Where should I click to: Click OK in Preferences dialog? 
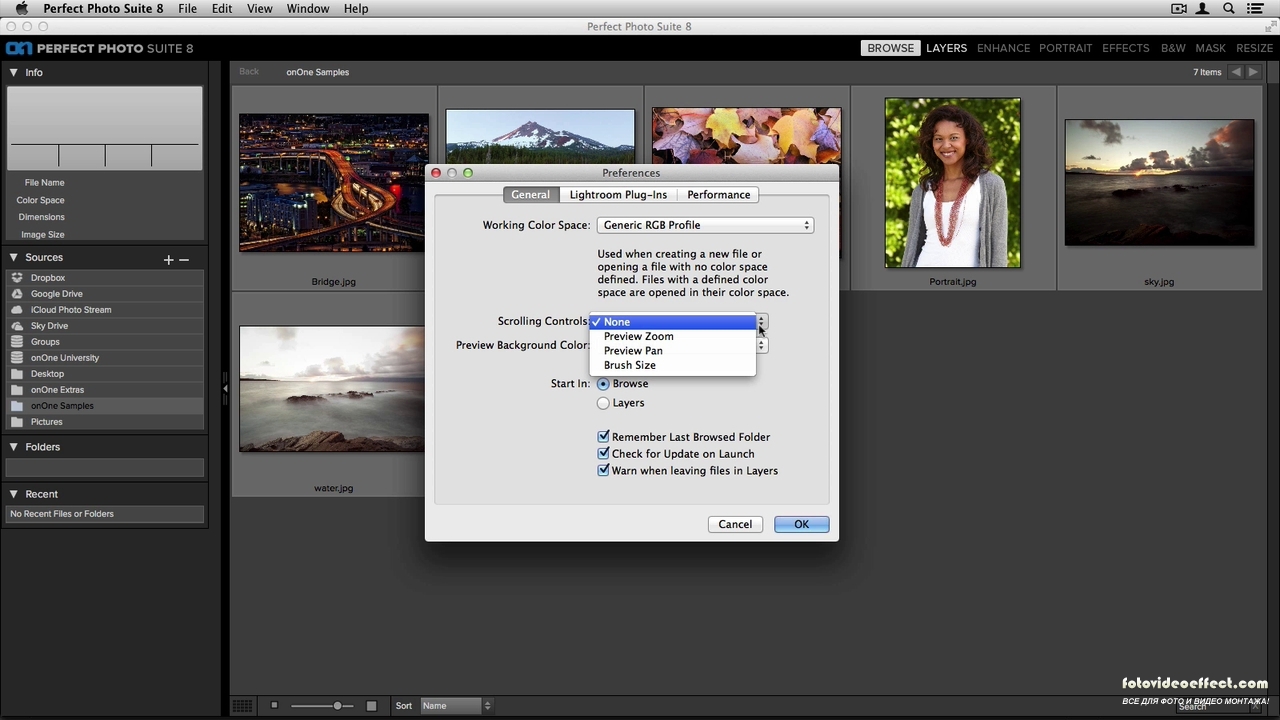point(801,524)
